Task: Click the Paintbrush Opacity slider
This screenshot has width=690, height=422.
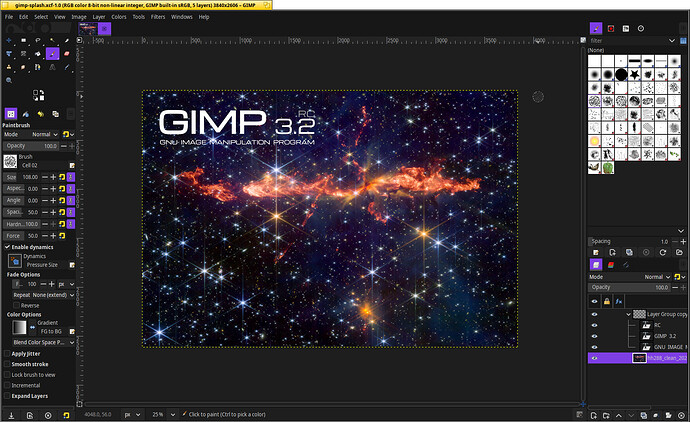Action: [31, 146]
